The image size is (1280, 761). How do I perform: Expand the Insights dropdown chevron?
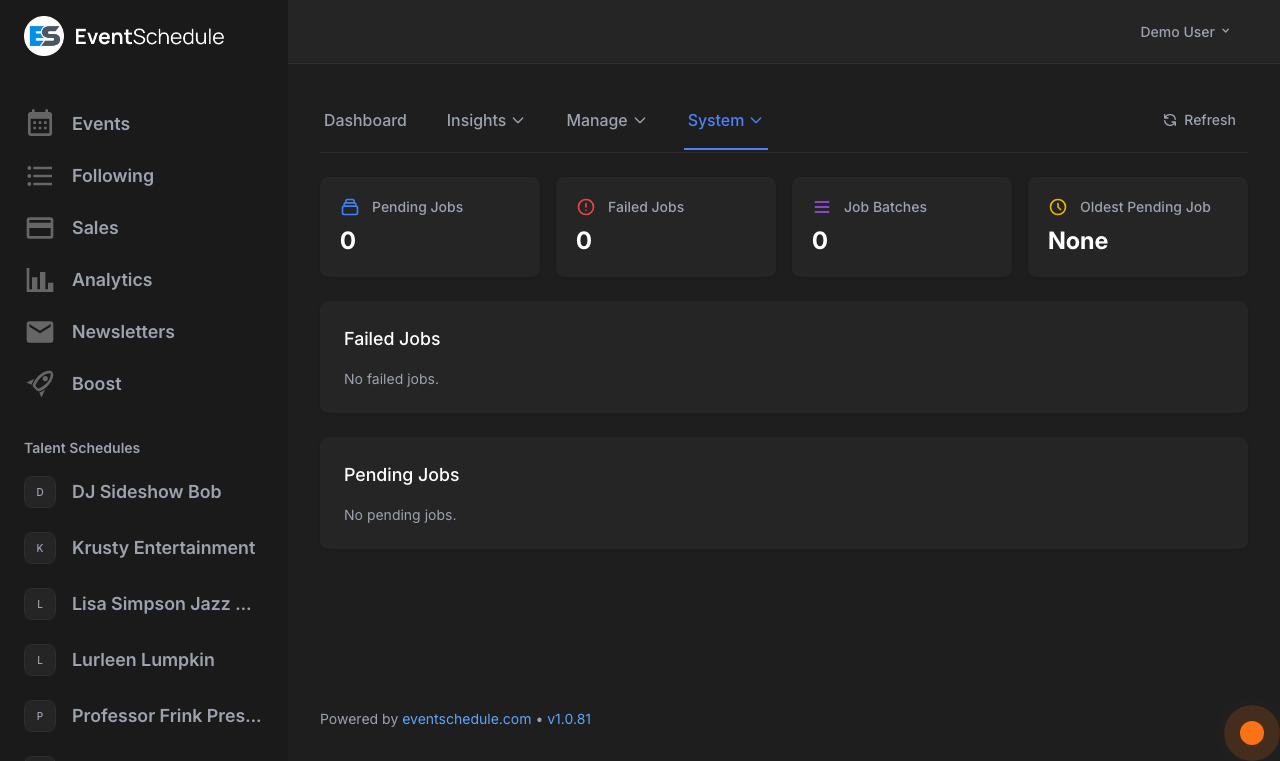click(518, 120)
